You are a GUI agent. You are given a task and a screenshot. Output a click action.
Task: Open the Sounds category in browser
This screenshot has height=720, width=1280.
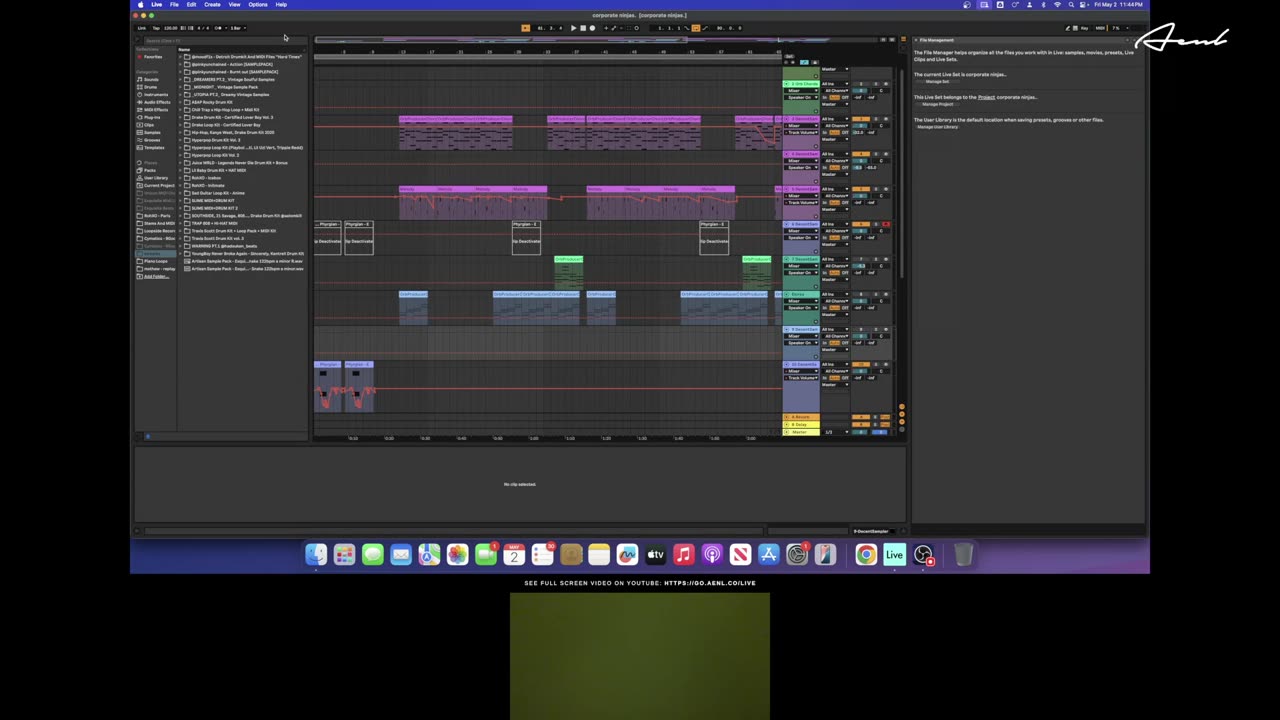click(x=150, y=79)
